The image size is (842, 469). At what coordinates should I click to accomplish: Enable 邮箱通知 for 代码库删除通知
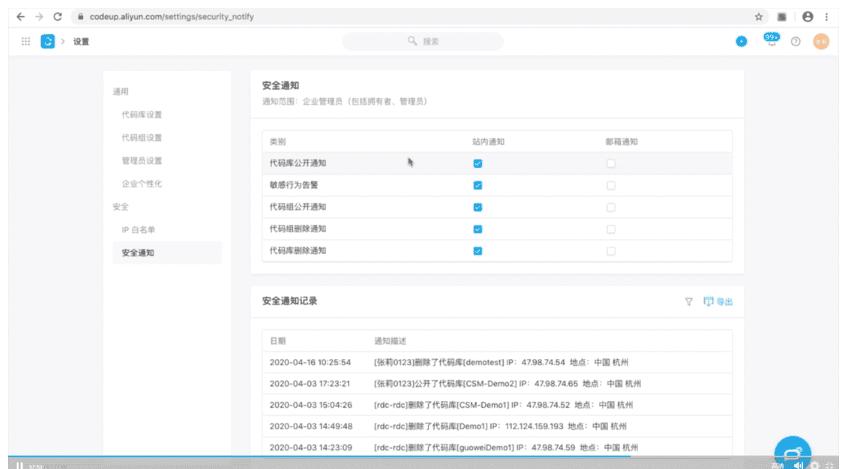[x=611, y=251]
